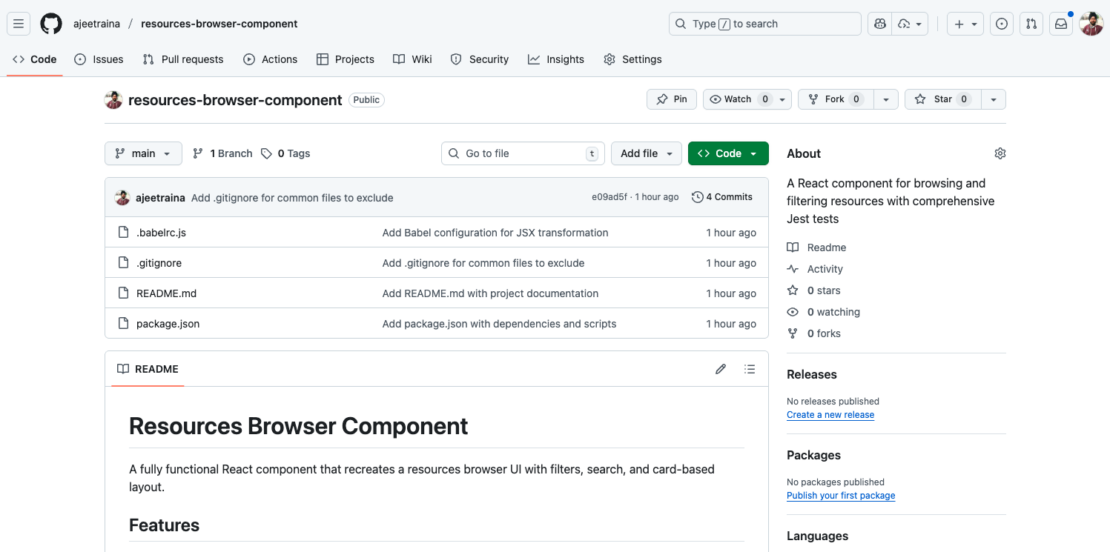Screen dimensions: 1110x552
Task: Open the notifications inbox icon
Action: click(1061, 24)
